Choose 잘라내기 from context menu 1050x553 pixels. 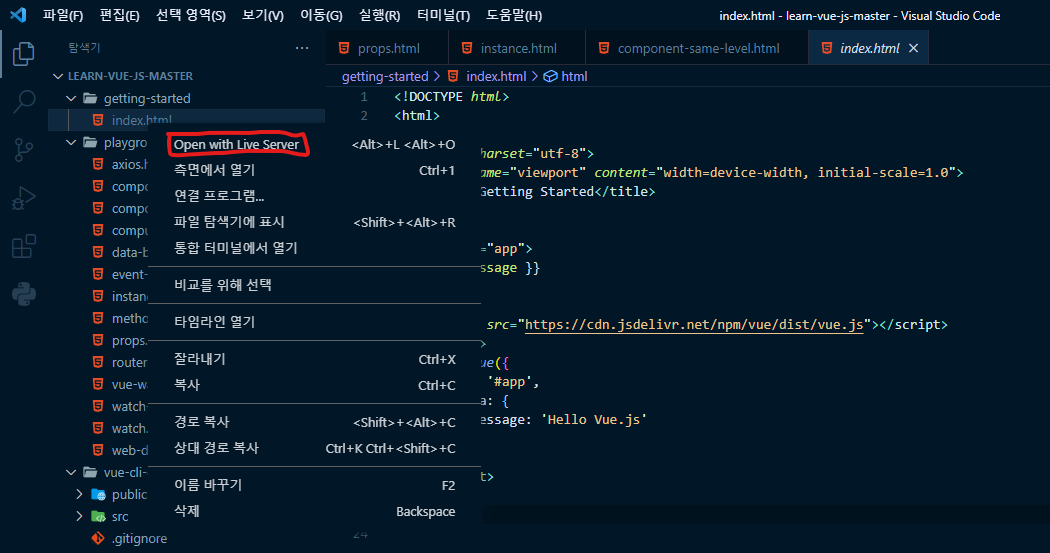click(314, 359)
